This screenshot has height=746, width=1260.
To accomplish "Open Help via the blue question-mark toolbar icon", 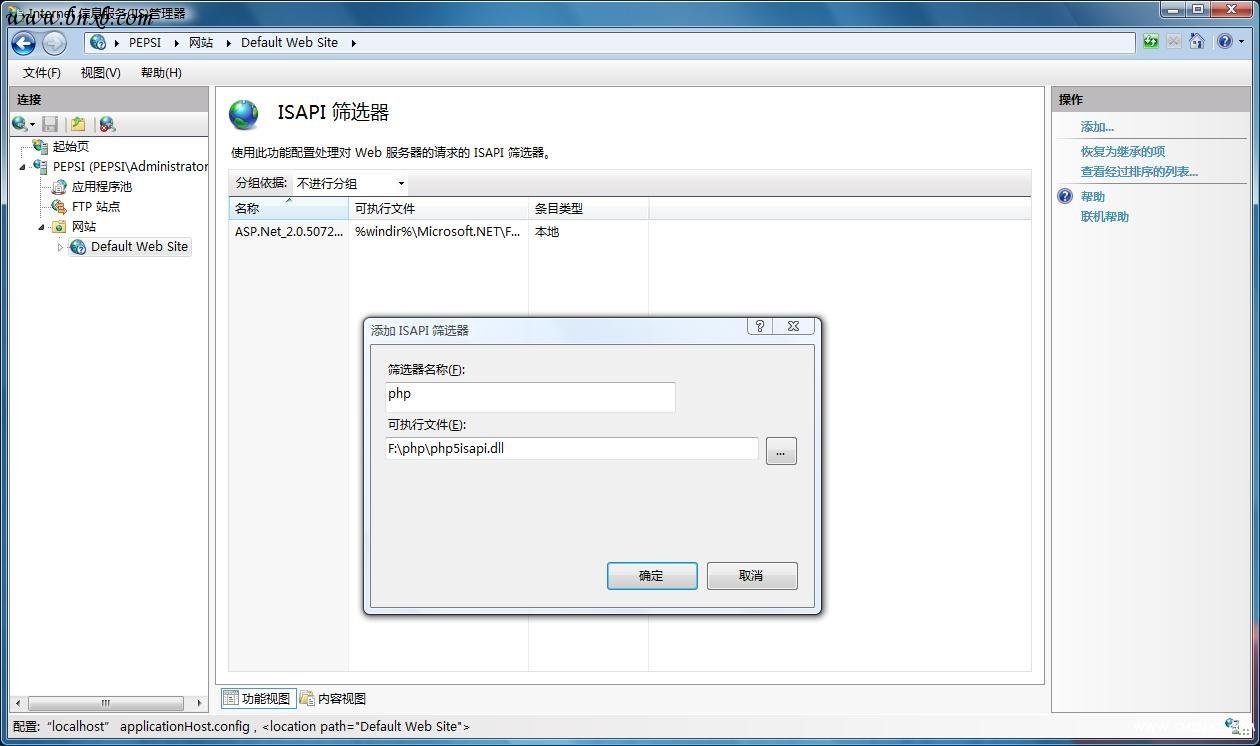I will (x=1225, y=41).
